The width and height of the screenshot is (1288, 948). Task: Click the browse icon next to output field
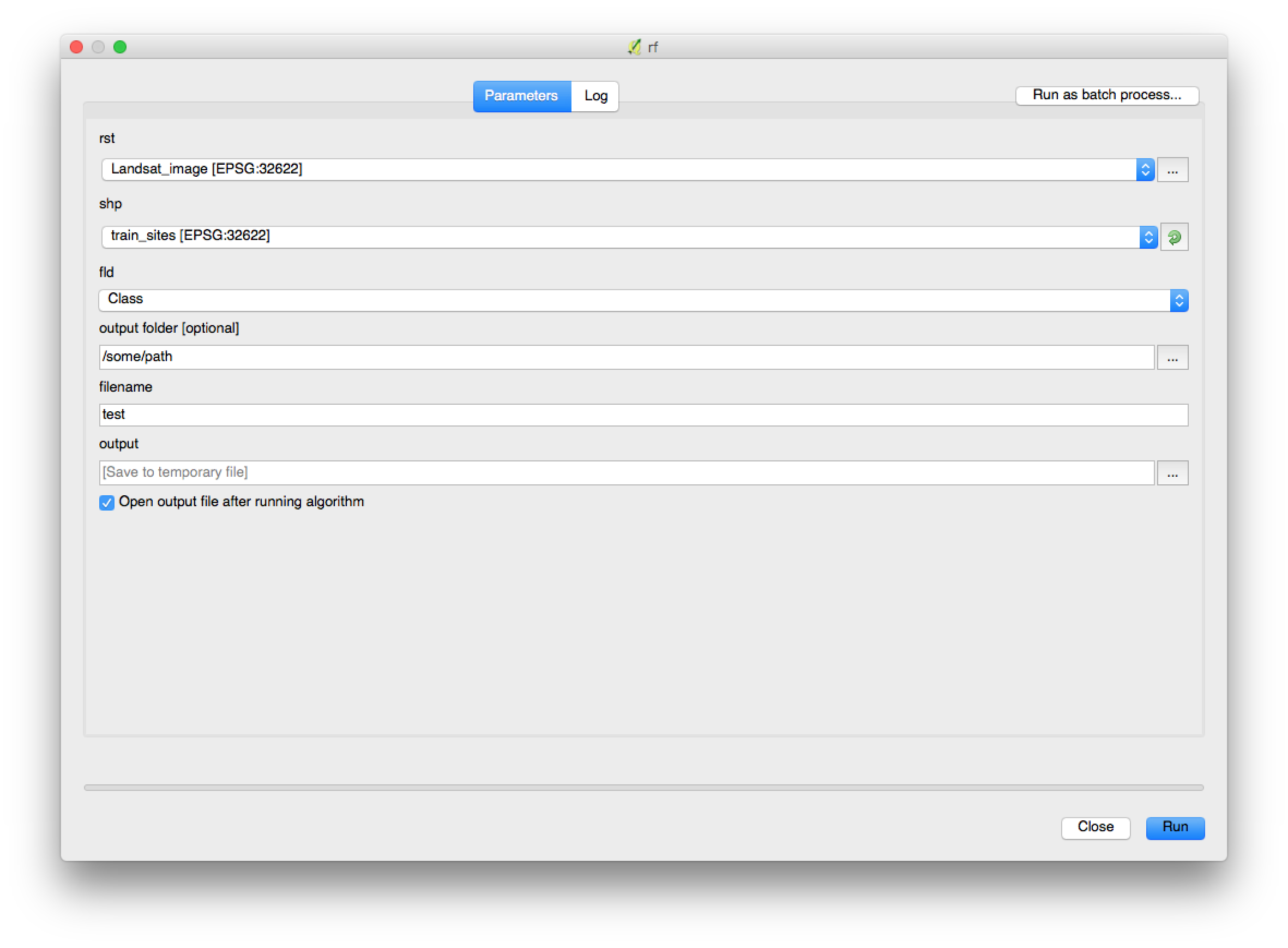[1173, 472]
